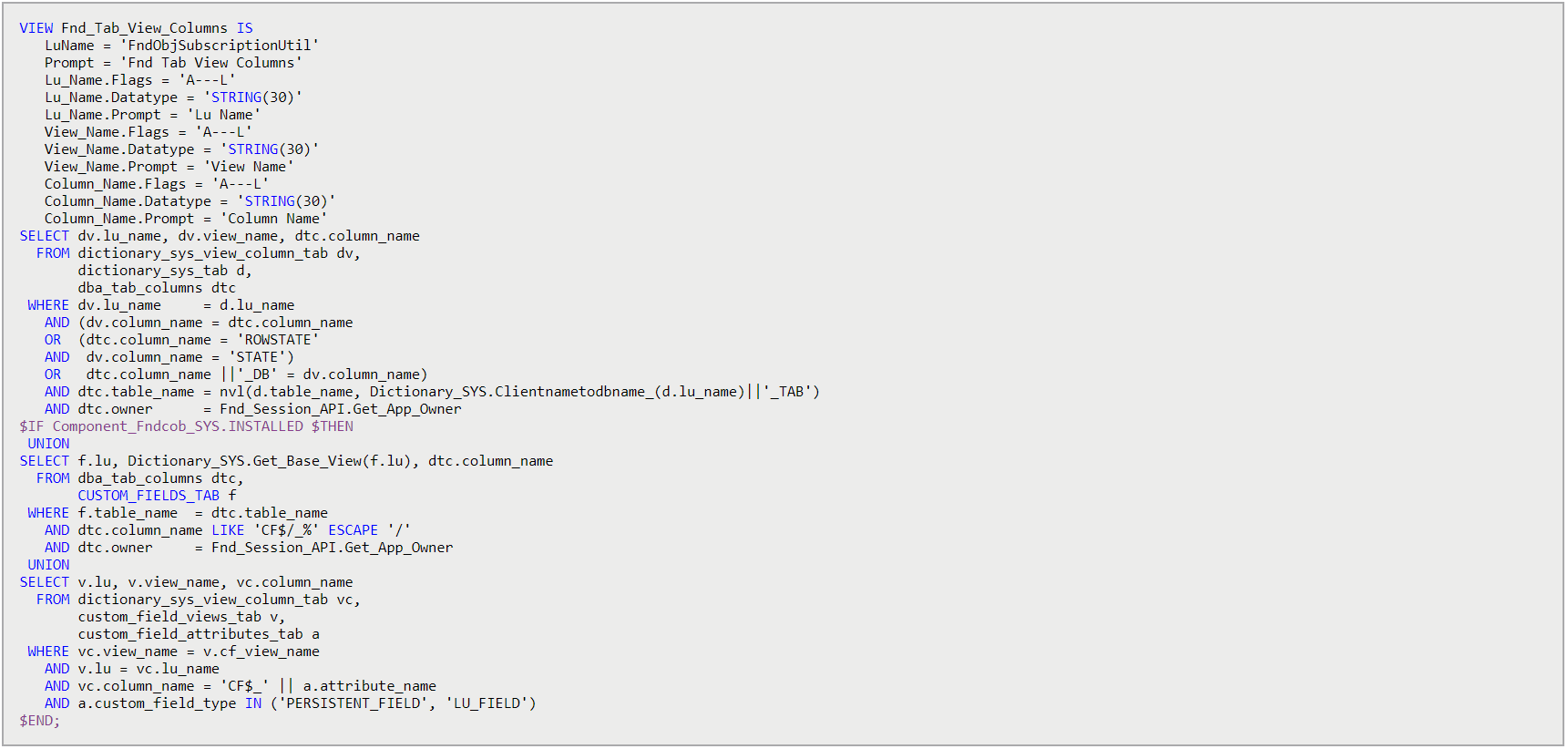This screenshot has width=1568, height=749.
Task: Click the custom_field_attributes_tab table name
Action: (x=190, y=634)
